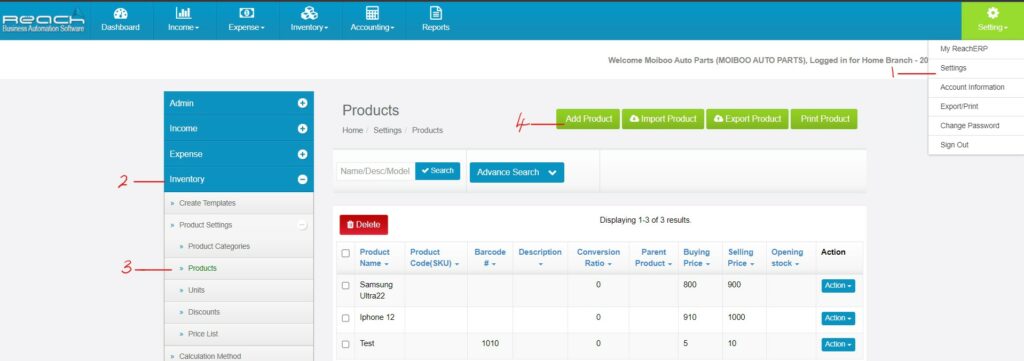Open the Dashboard gauge icon

[120, 13]
